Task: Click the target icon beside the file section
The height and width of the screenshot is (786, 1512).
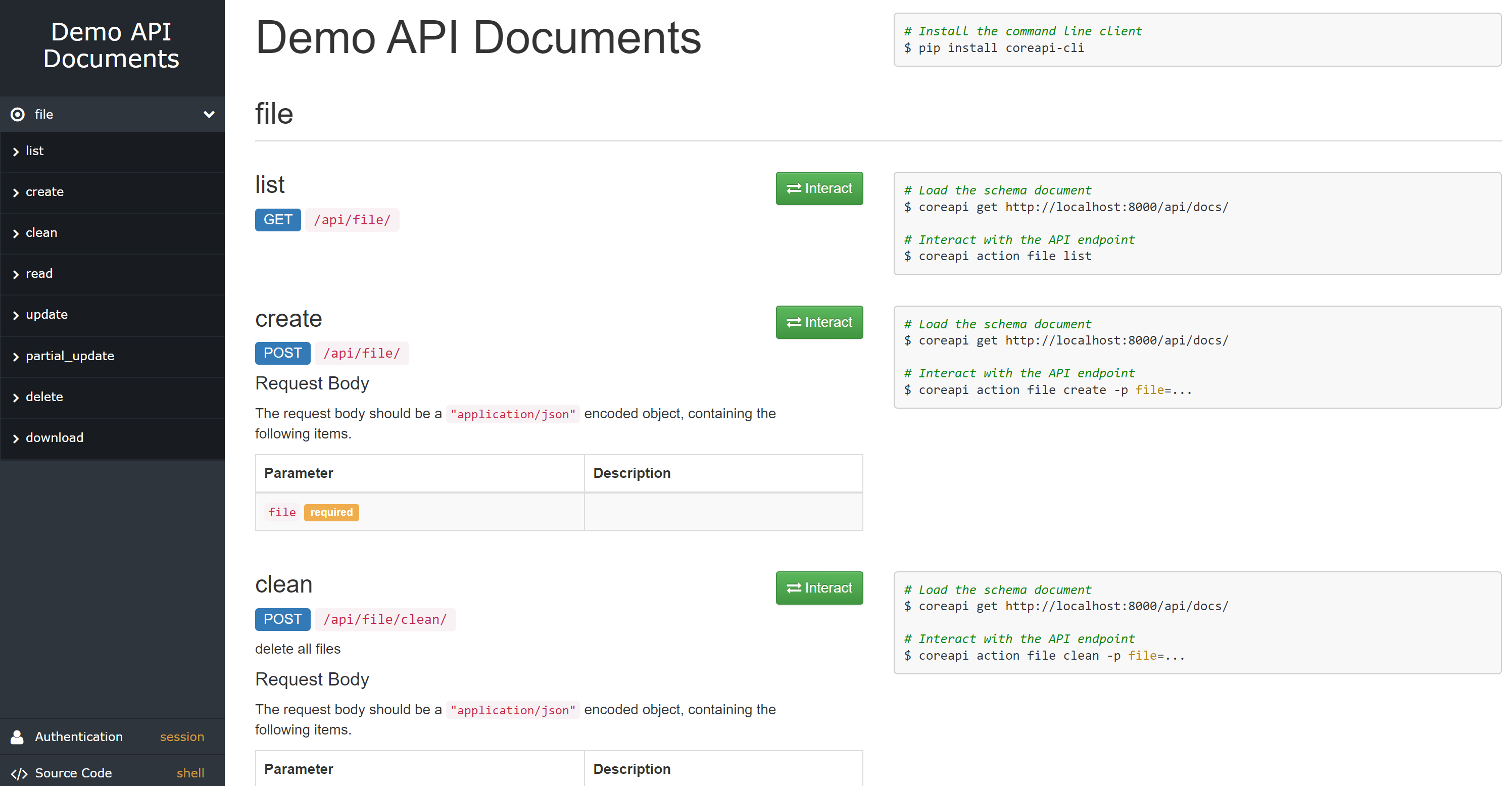Action: pyautogui.click(x=17, y=114)
